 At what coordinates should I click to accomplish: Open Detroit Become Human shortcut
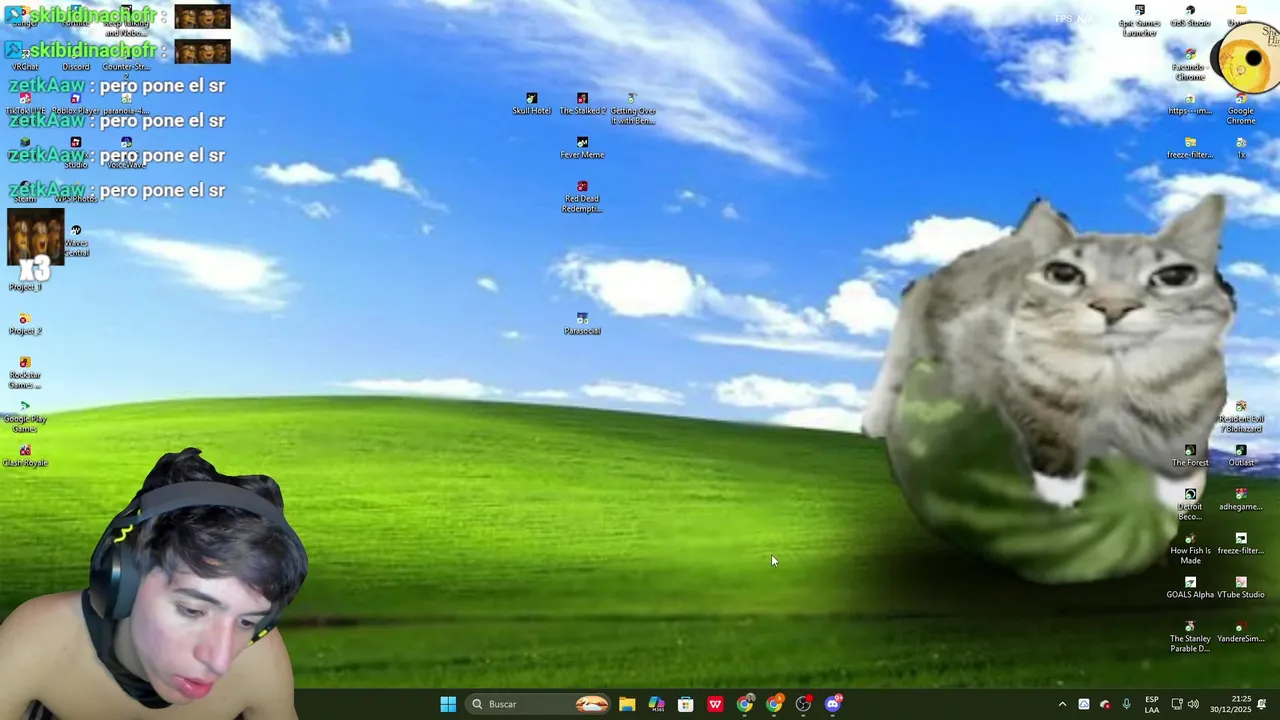pos(1190,505)
